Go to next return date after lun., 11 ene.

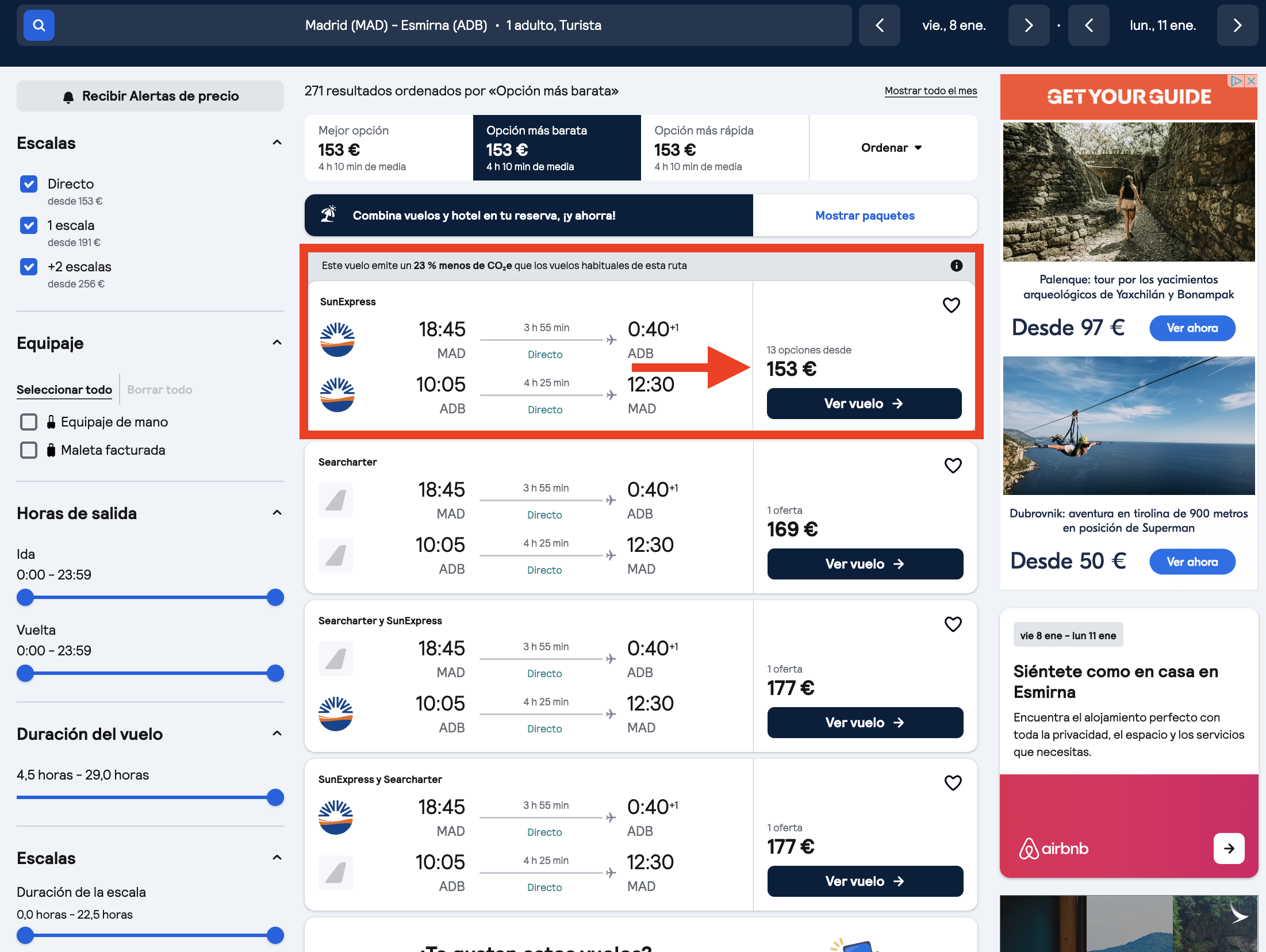[x=1238, y=25]
